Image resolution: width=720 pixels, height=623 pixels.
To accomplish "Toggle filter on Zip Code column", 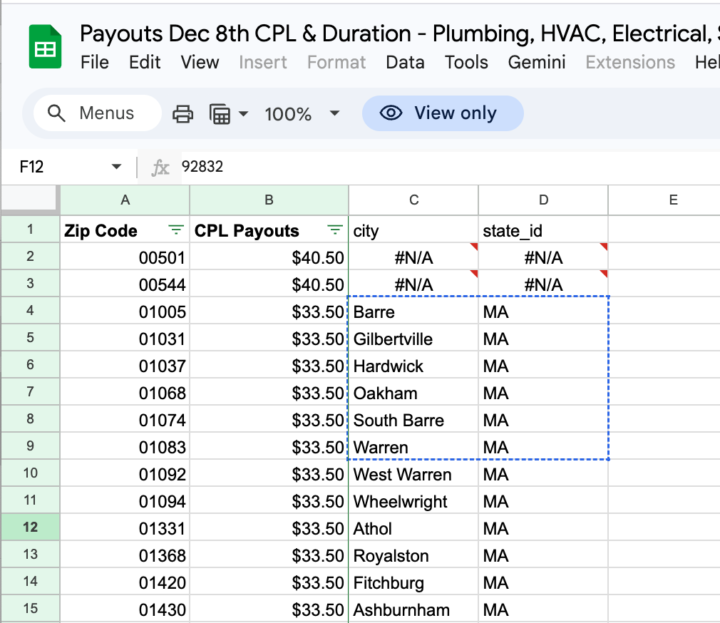I will (x=176, y=230).
